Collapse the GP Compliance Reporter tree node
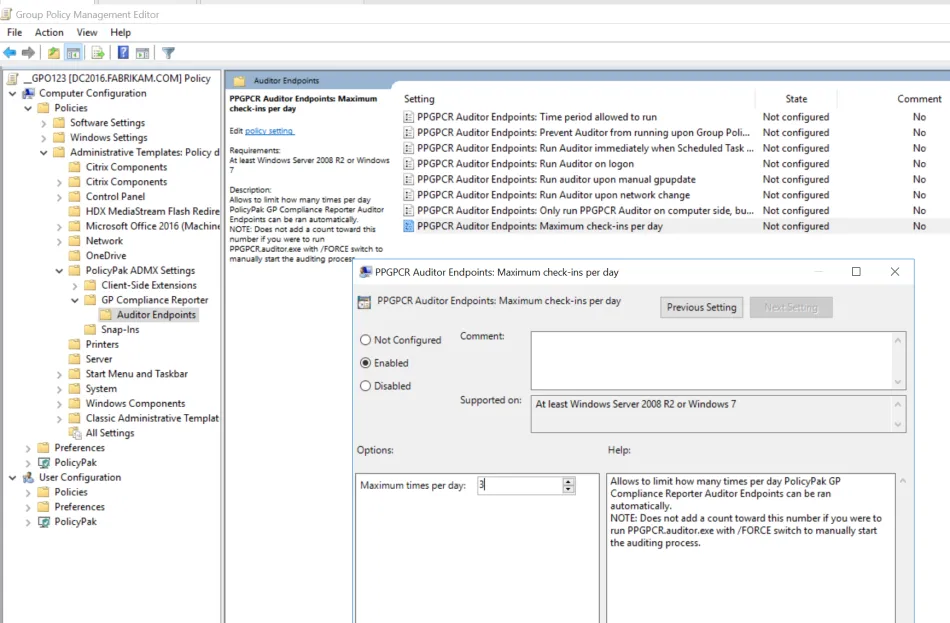This screenshot has height=623, width=950. pos(75,300)
